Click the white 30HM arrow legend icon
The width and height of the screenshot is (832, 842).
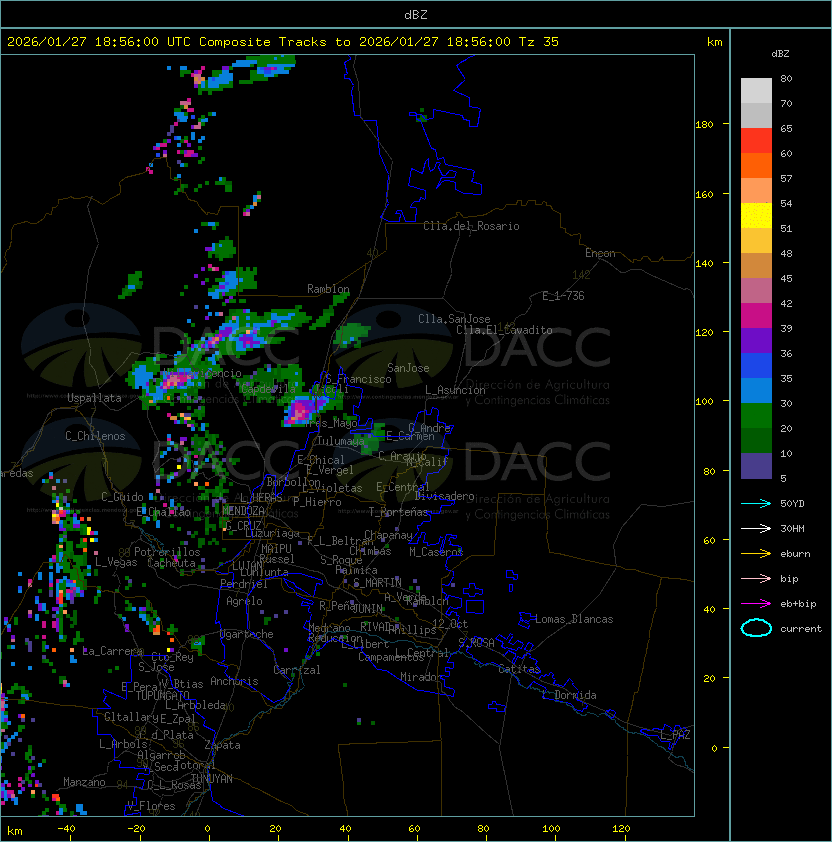pyautogui.click(x=756, y=528)
